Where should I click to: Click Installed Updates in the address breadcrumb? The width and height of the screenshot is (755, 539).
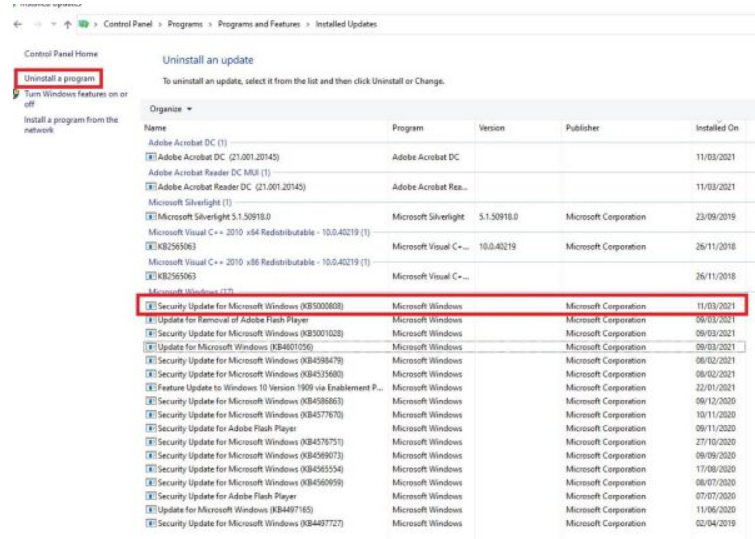pos(346,24)
